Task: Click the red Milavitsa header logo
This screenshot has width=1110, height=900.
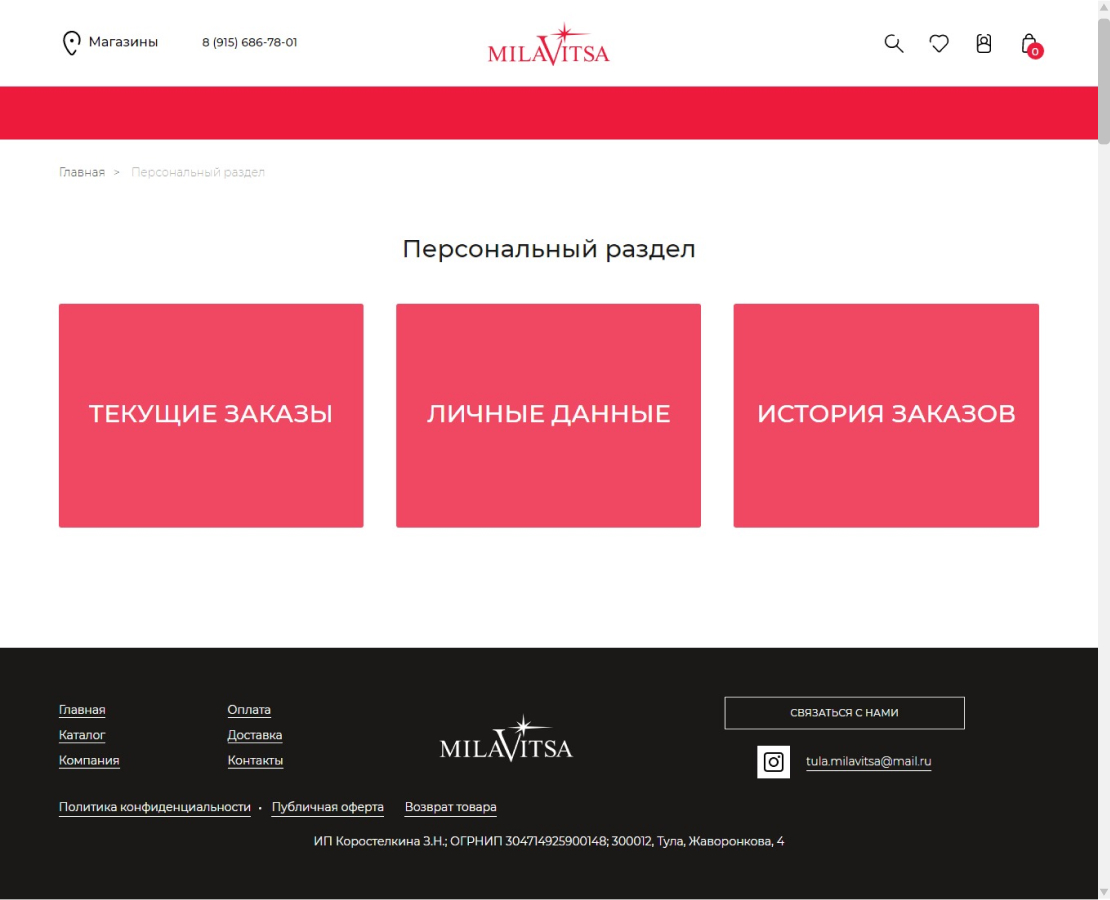Action: [x=549, y=45]
